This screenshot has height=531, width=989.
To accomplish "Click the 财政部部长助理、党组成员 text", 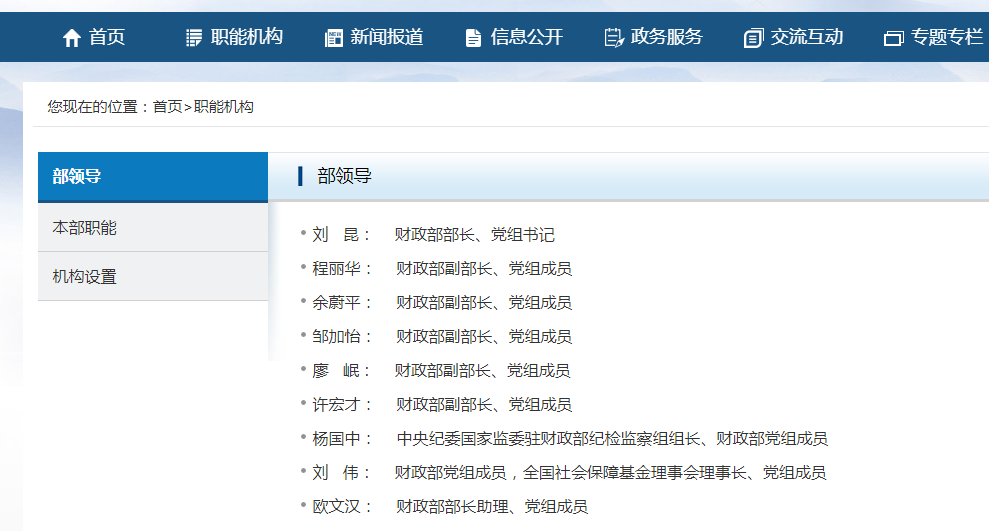I will [x=491, y=507].
